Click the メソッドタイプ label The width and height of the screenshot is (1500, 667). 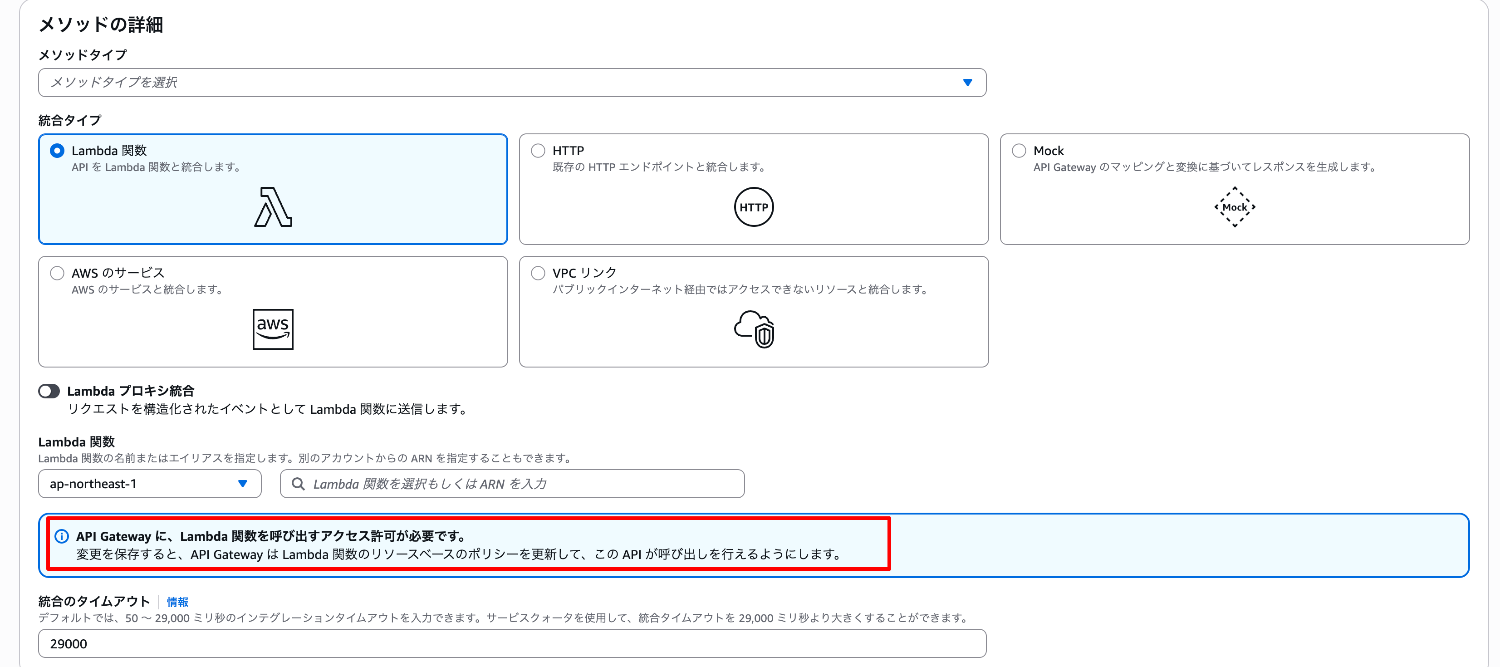point(82,54)
